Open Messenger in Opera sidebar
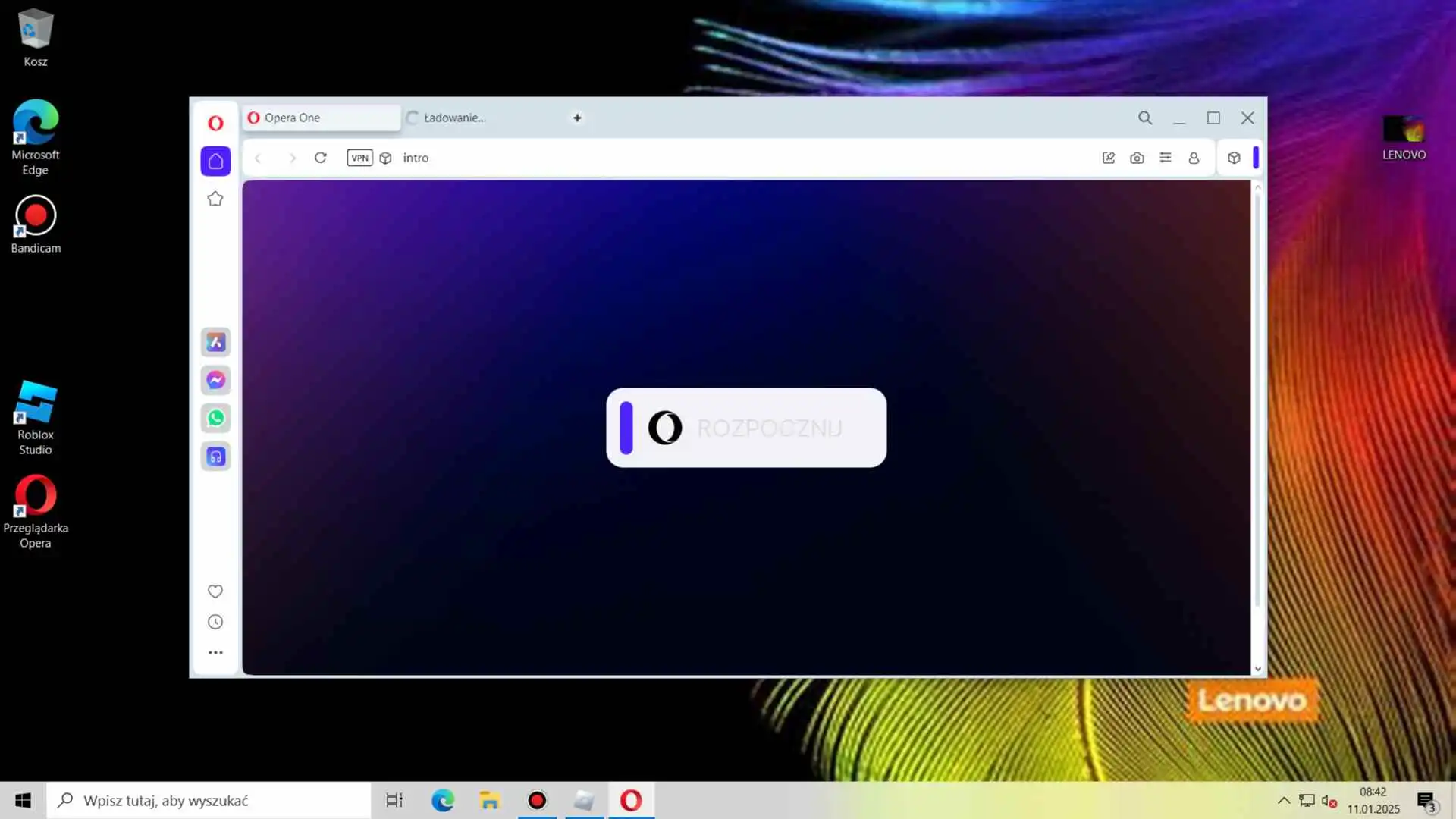Viewport: 1456px width, 819px height. coord(215,380)
